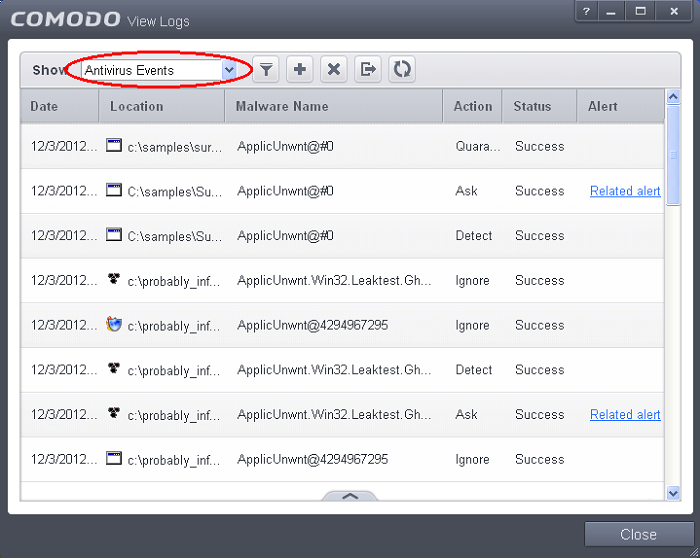Select Ignore action in last row
The height and width of the screenshot is (558, 700).
[x=472, y=459]
